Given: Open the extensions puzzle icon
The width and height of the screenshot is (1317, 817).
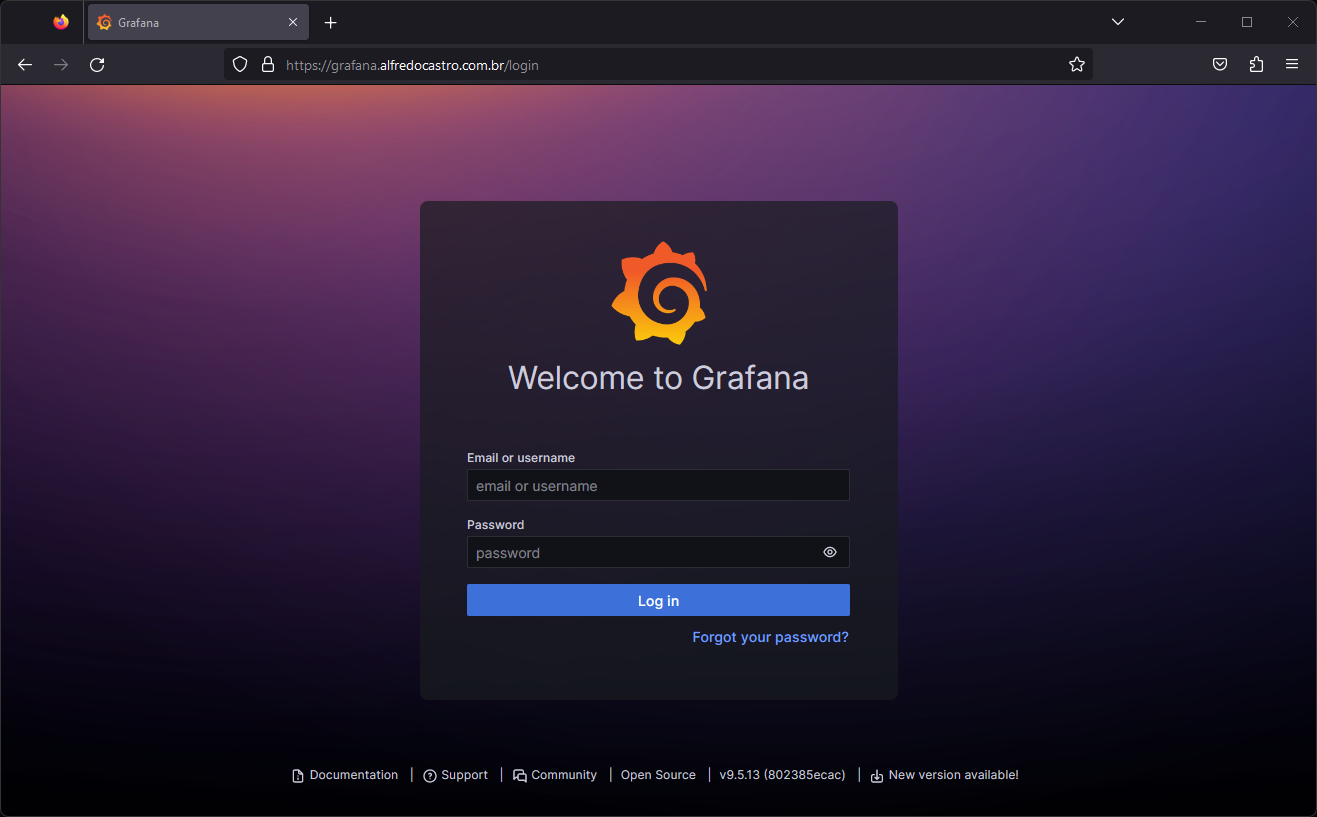Looking at the screenshot, I should tap(1256, 64).
